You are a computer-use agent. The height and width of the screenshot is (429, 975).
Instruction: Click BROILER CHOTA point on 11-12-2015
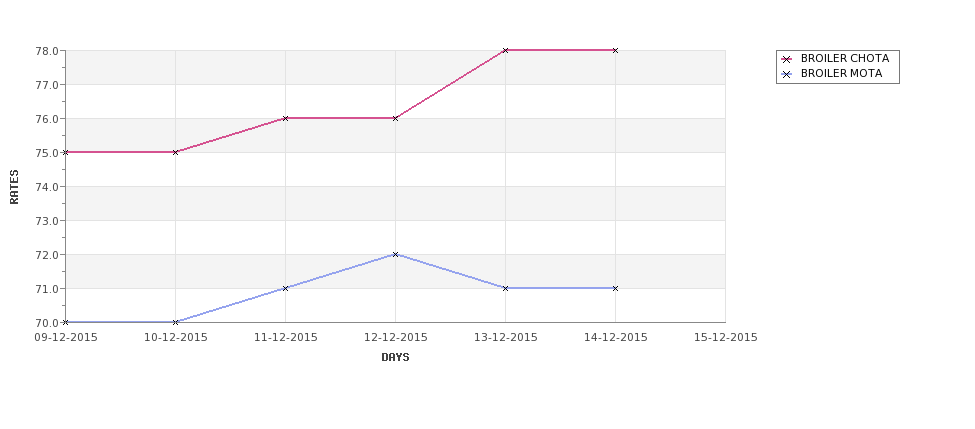[x=285, y=118]
